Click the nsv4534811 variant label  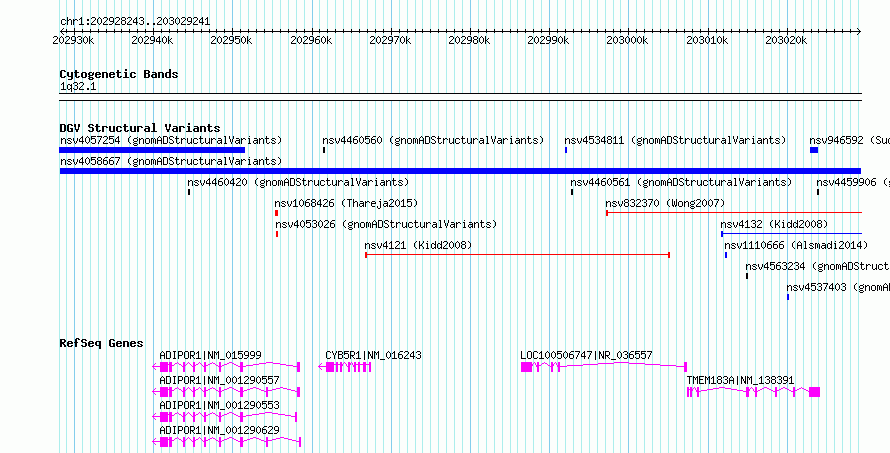tap(675, 140)
